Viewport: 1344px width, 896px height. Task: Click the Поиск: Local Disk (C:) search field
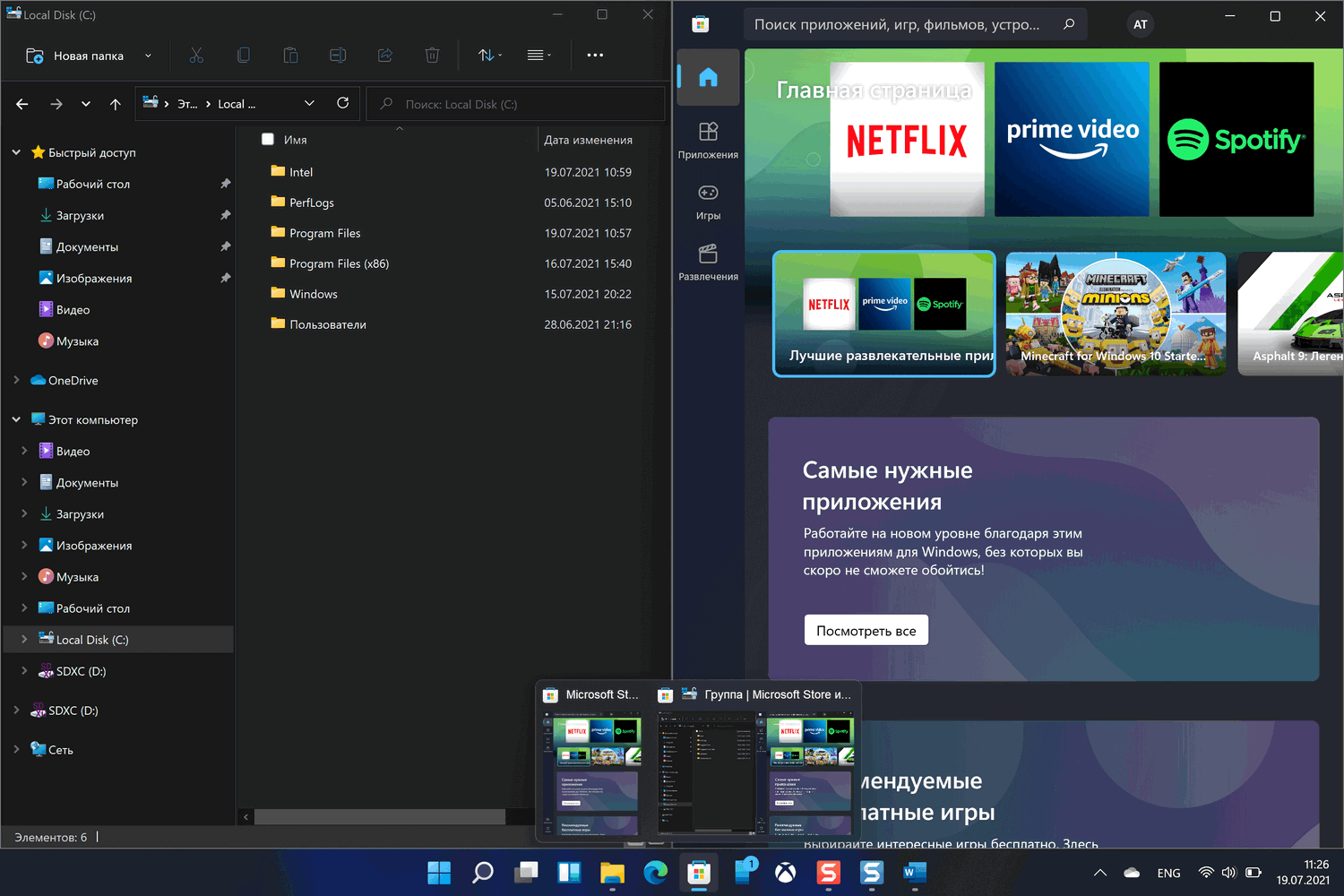(x=516, y=104)
